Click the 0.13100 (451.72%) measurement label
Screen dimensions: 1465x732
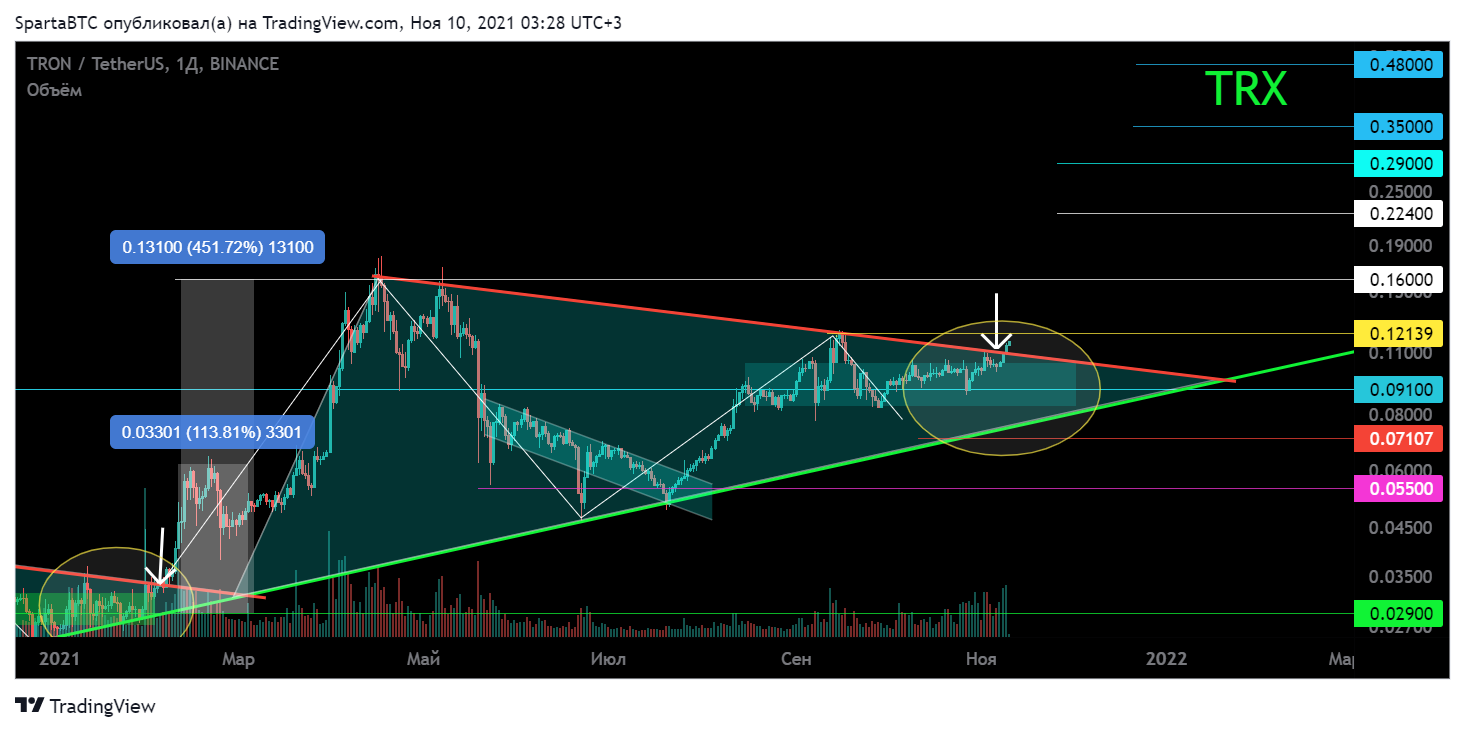tap(218, 247)
